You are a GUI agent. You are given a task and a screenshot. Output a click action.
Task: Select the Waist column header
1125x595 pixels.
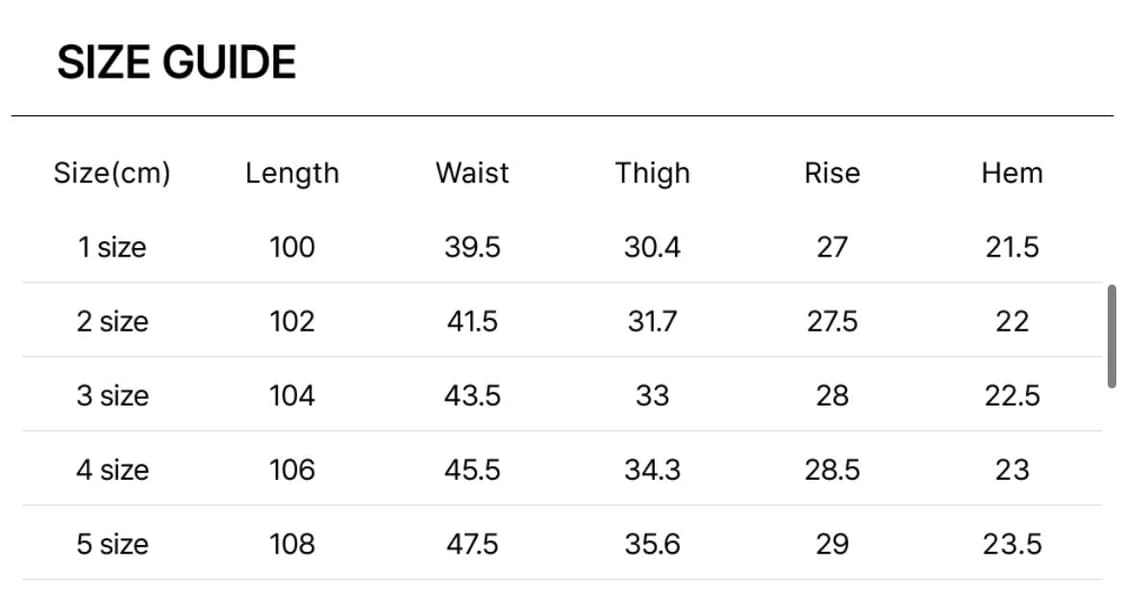pyautogui.click(x=472, y=173)
